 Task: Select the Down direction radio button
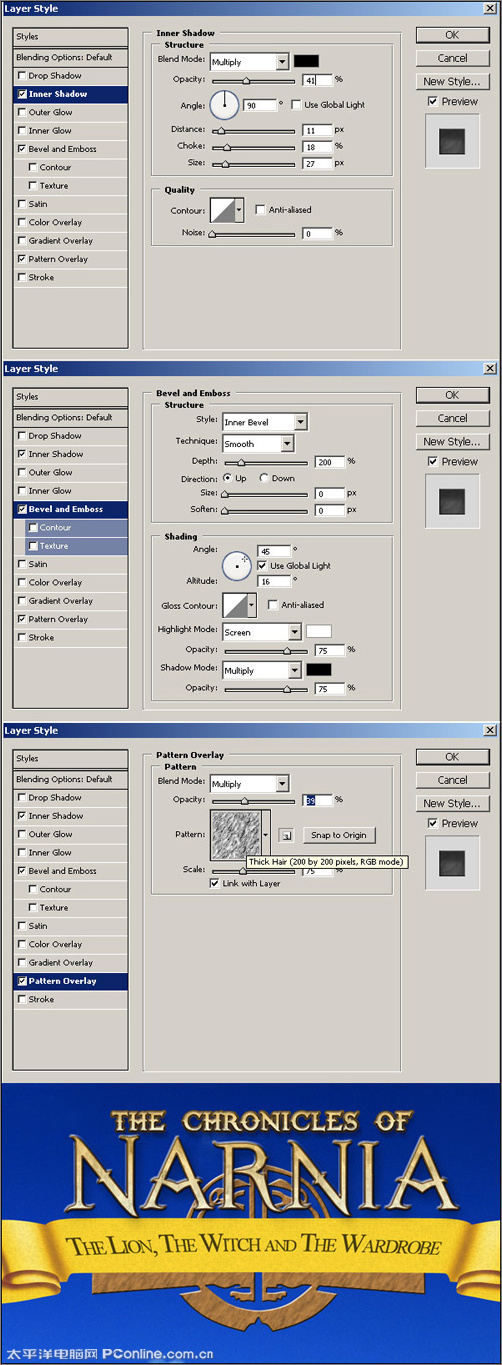[x=264, y=478]
